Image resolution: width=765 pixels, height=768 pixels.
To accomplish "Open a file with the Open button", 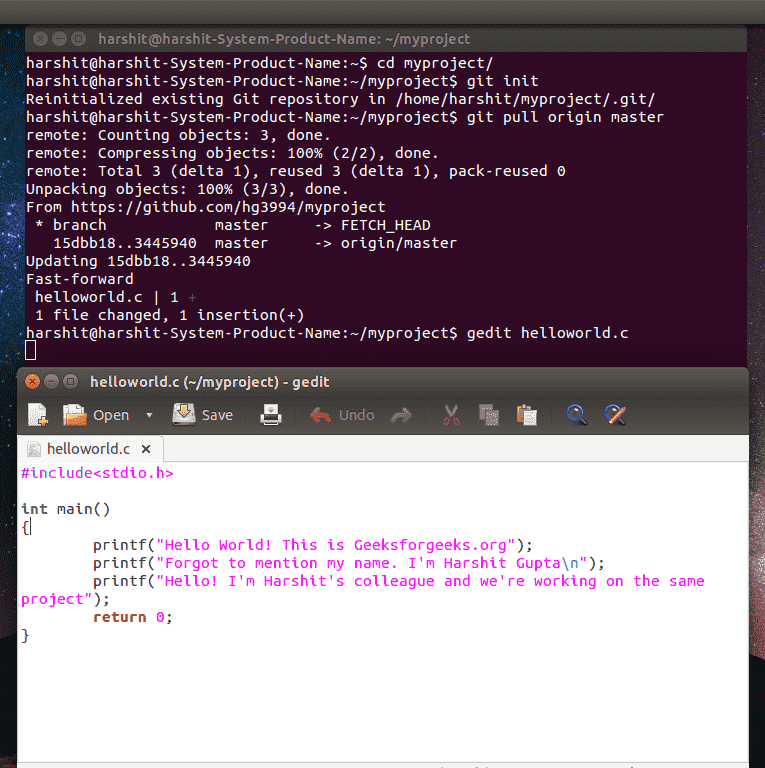I will click(x=96, y=415).
